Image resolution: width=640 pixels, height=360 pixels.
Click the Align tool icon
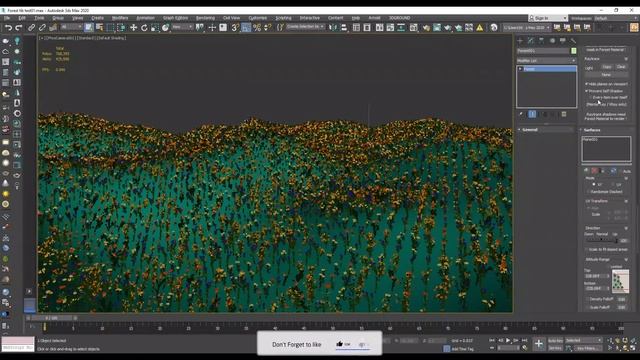click(344, 28)
